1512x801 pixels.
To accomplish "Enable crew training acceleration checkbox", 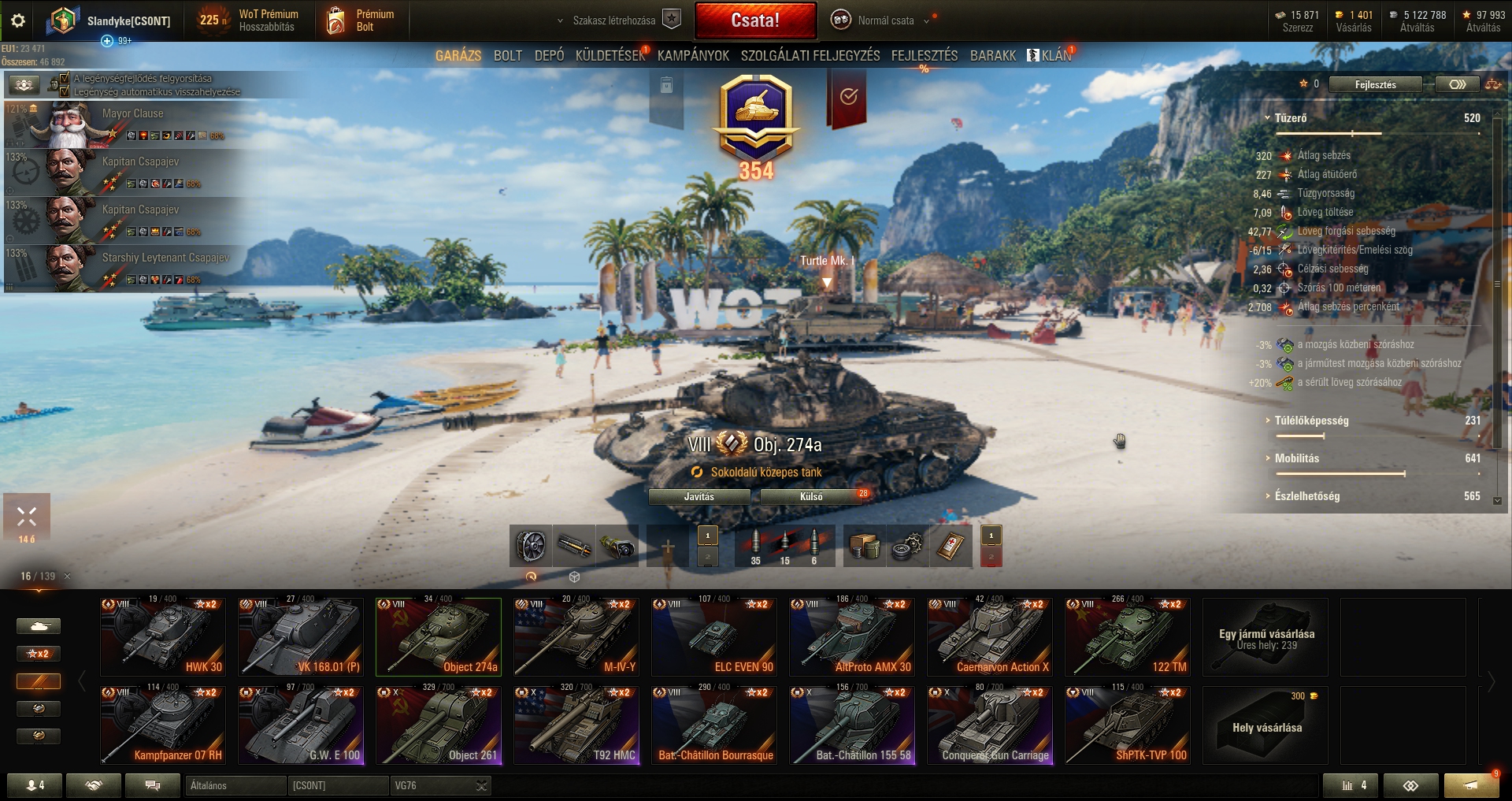I will click(x=65, y=79).
